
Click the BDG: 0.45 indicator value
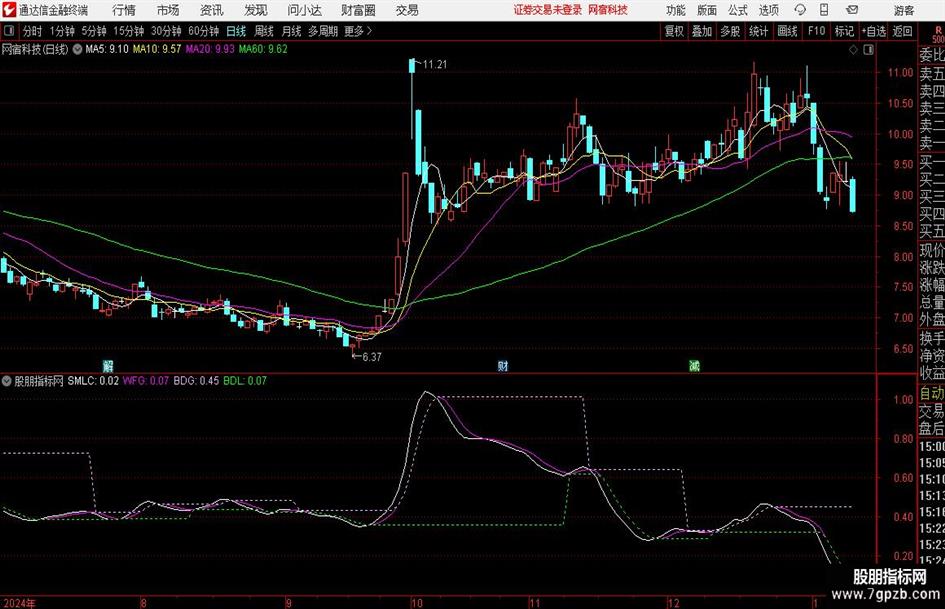196,381
